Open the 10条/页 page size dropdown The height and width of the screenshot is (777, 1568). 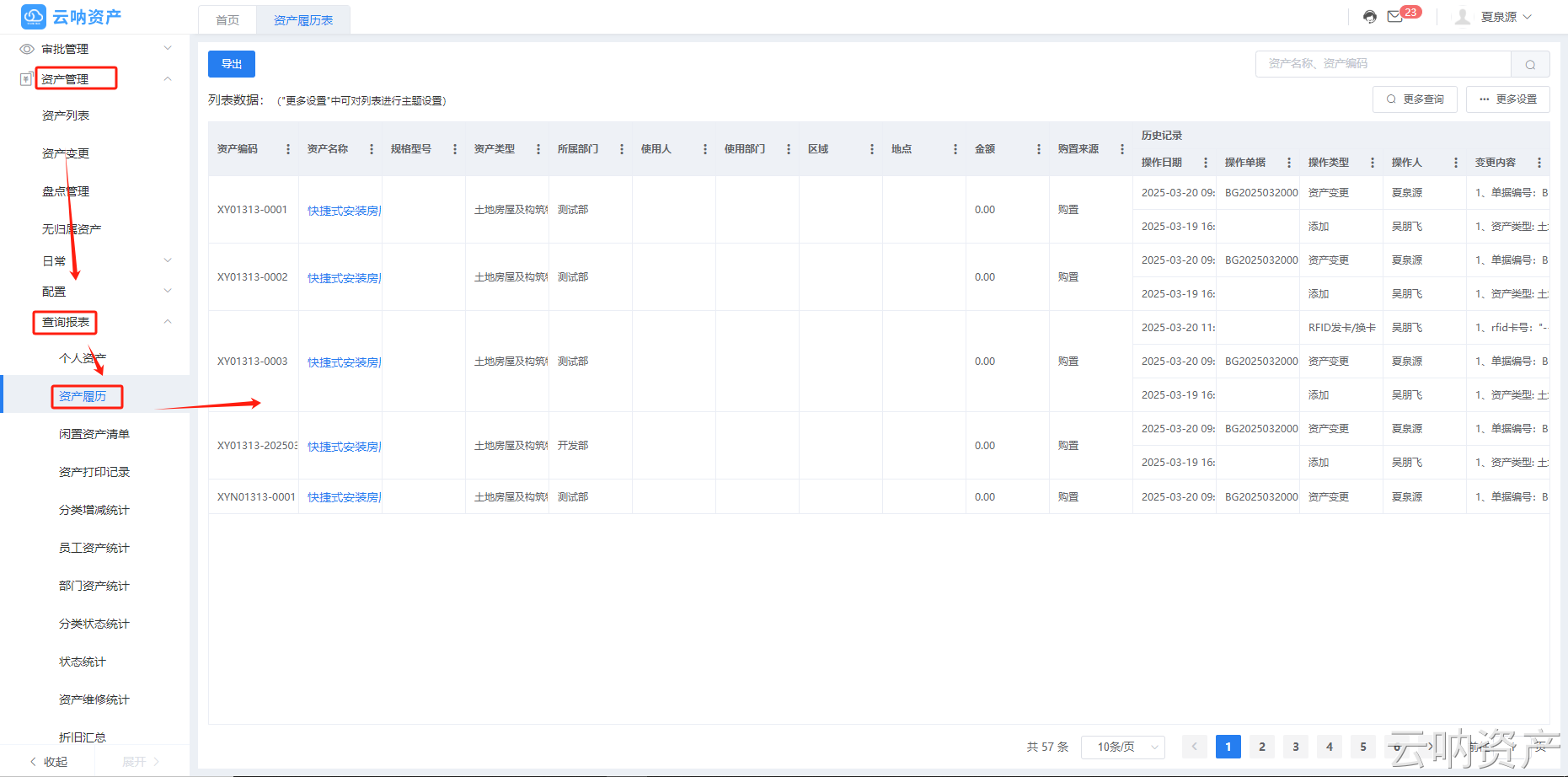(1123, 747)
